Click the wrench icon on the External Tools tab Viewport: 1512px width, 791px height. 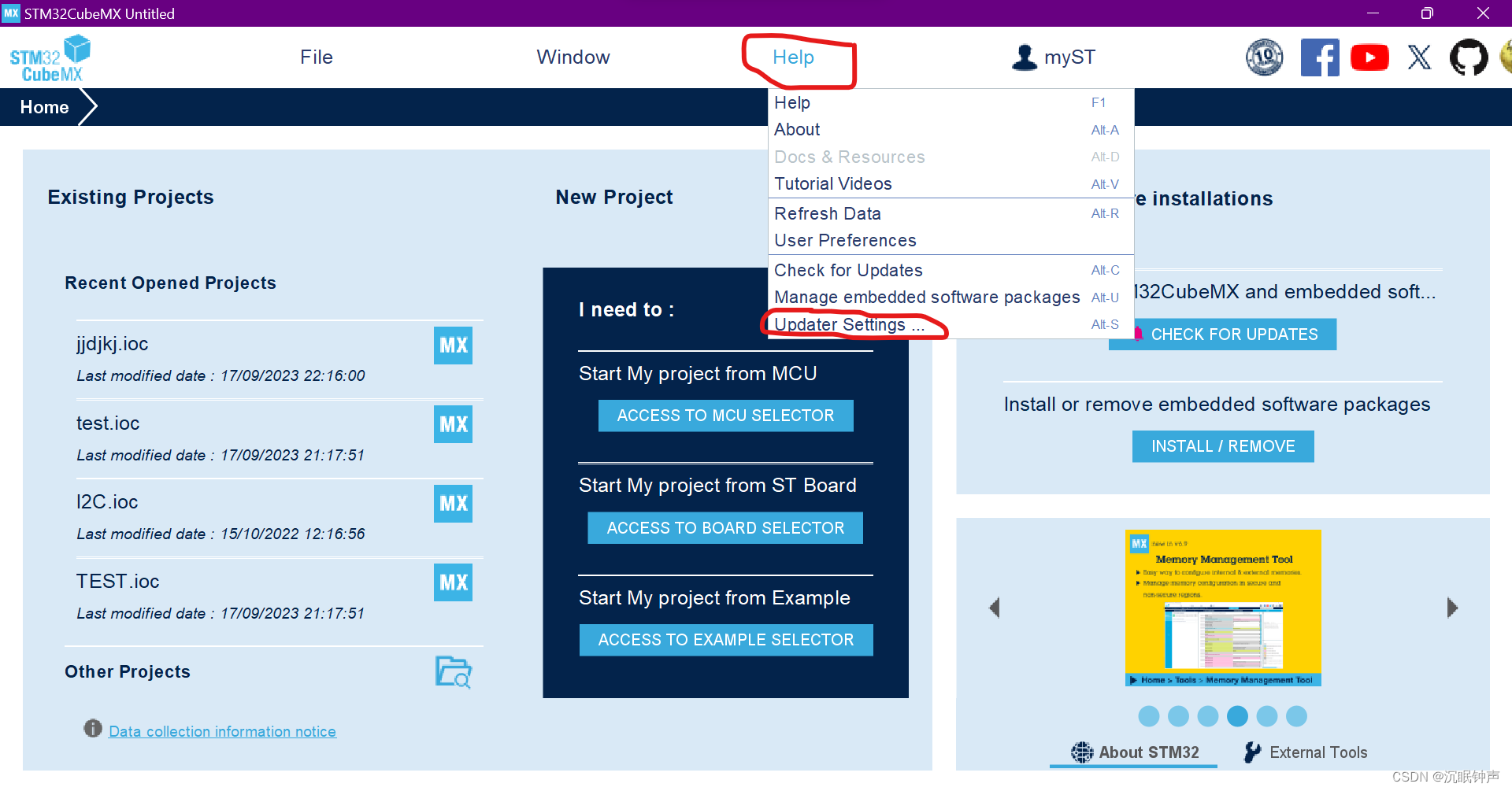tap(1252, 752)
